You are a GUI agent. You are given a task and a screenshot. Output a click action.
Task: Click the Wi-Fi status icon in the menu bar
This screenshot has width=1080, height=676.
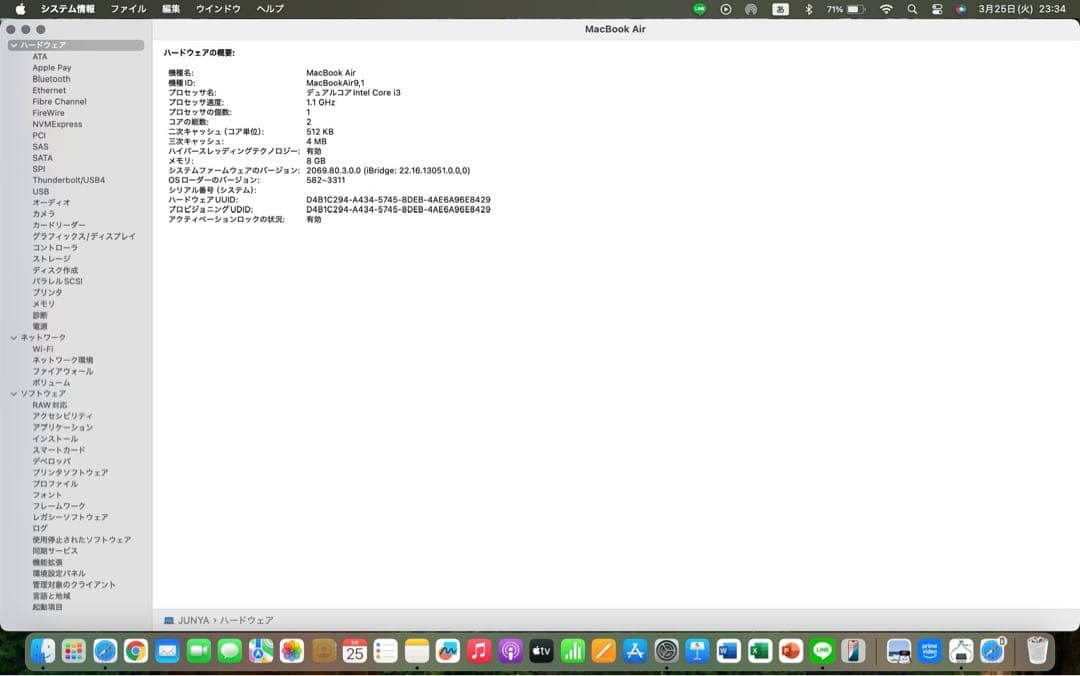[x=886, y=8]
